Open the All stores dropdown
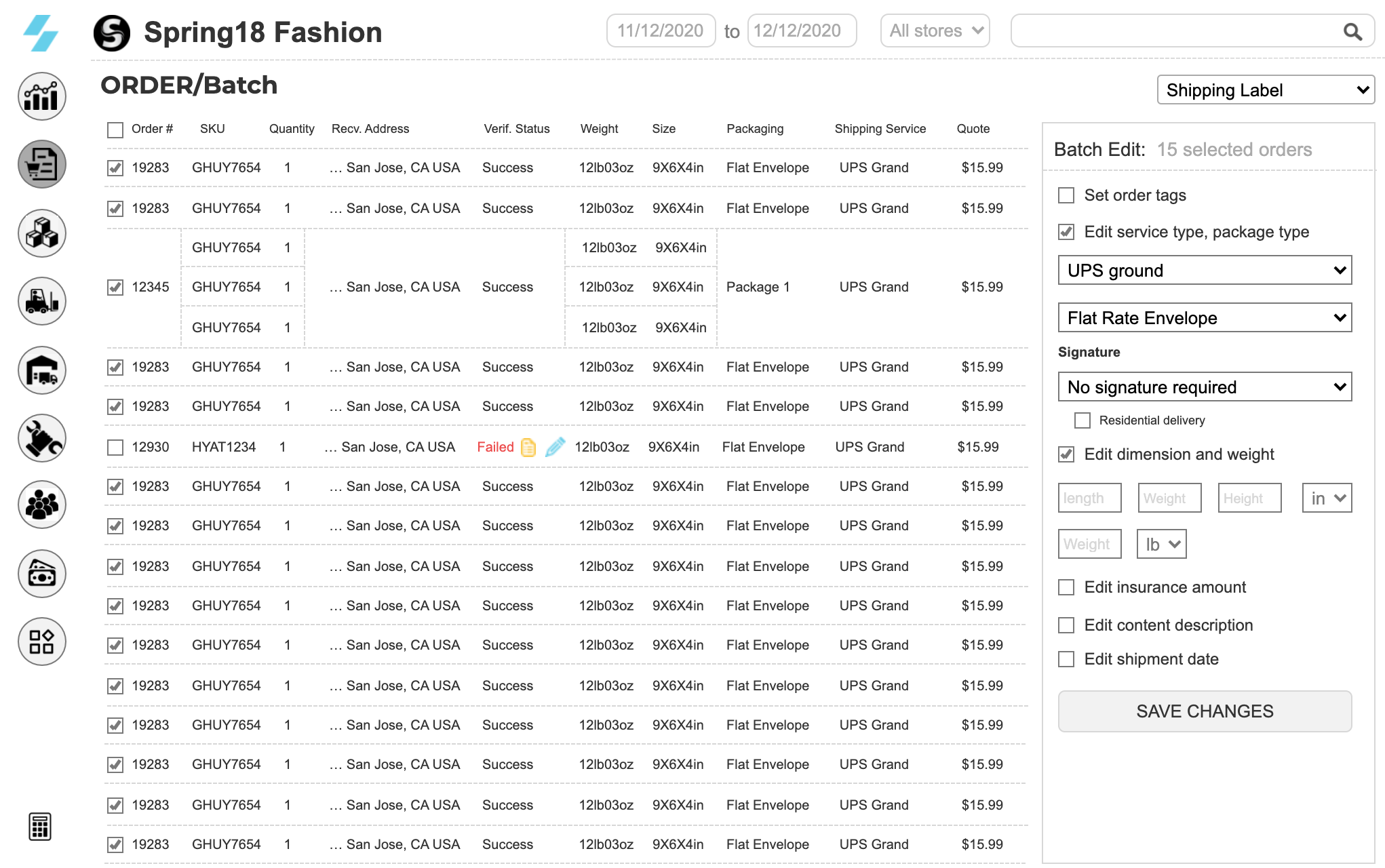 pyautogui.click(x=935, y=31)
